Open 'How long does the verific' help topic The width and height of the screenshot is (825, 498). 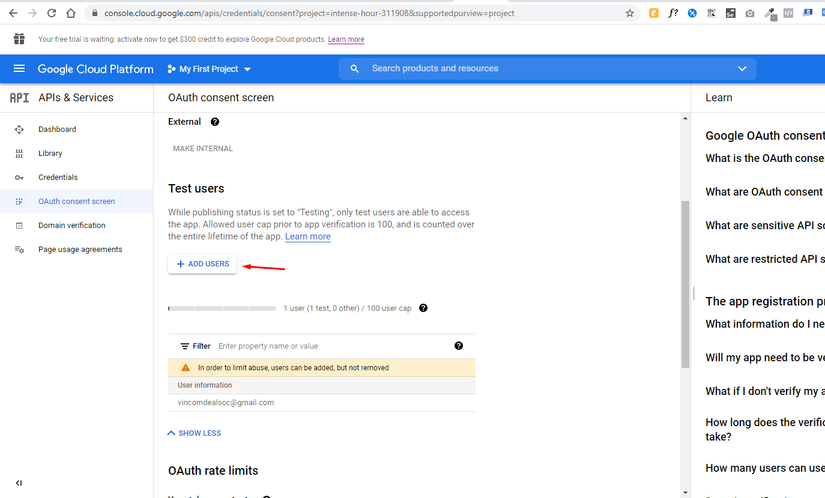pos(765,430)
